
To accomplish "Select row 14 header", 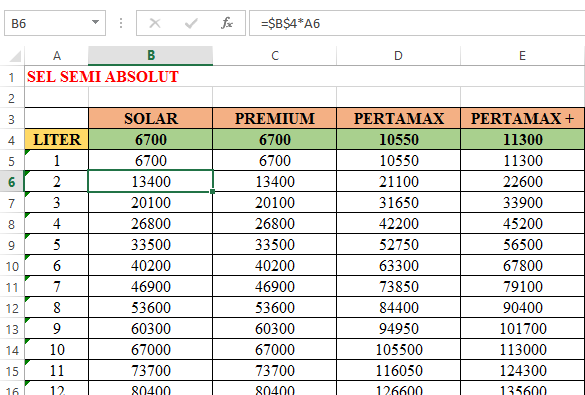I will (12, 350).
